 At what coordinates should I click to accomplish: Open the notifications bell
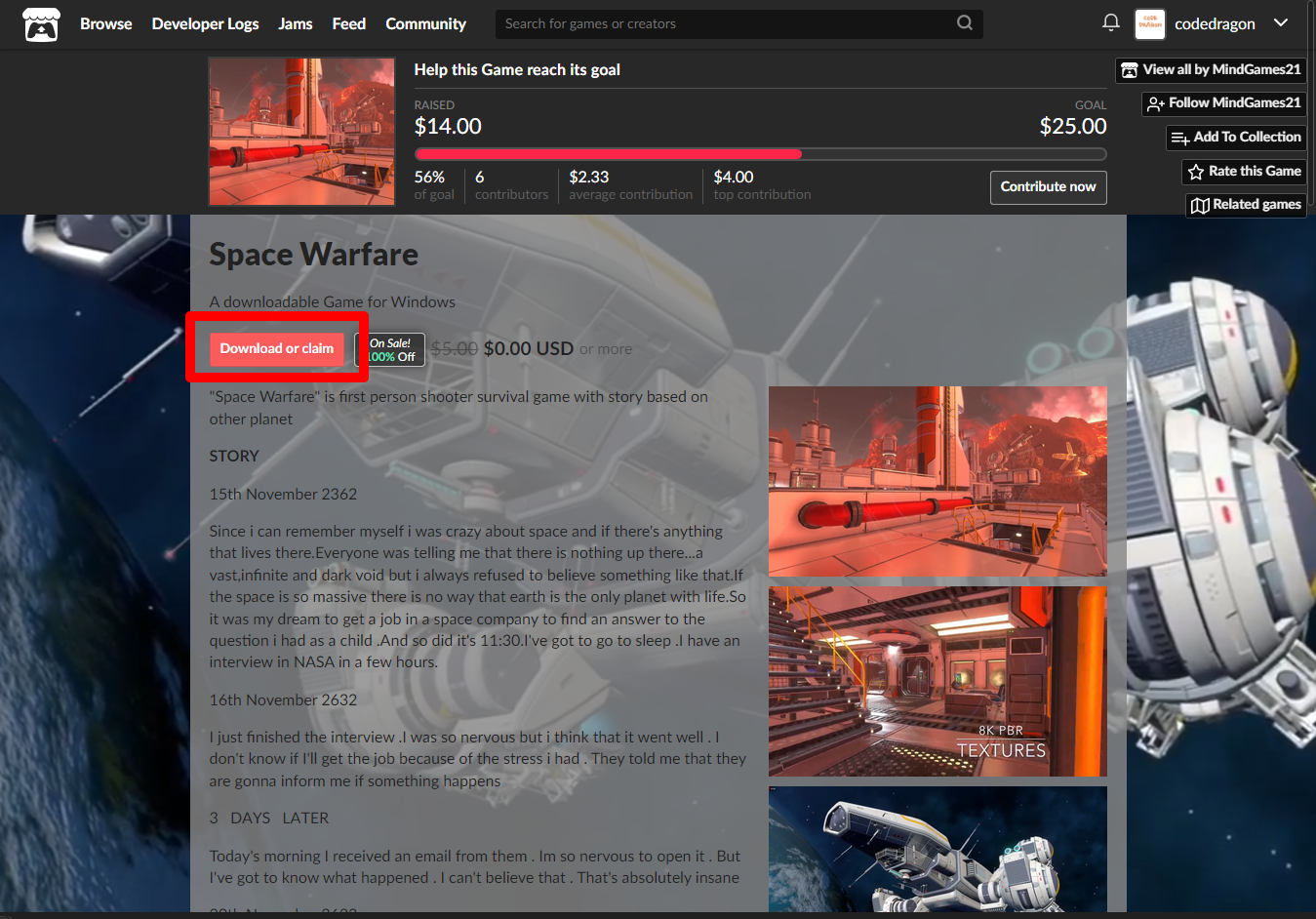point(1110,22)
